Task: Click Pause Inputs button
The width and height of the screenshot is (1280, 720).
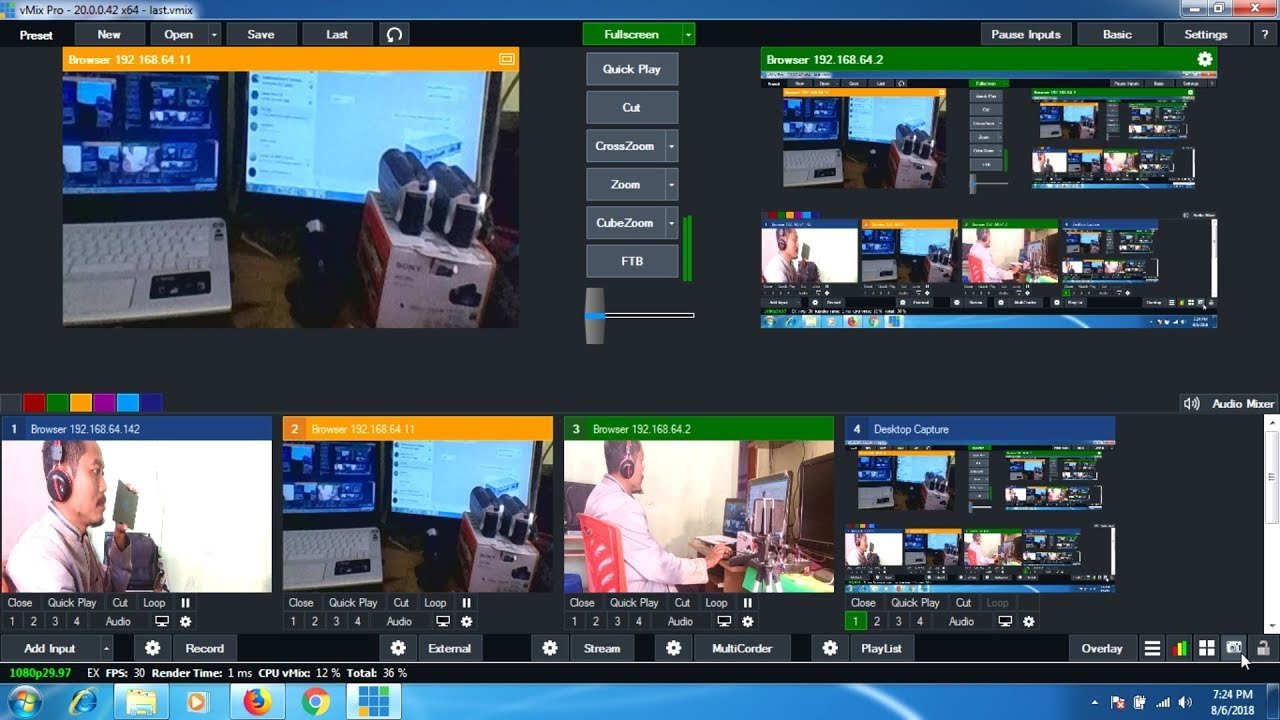Action: pyautogui.click(x=1026, y=34)
